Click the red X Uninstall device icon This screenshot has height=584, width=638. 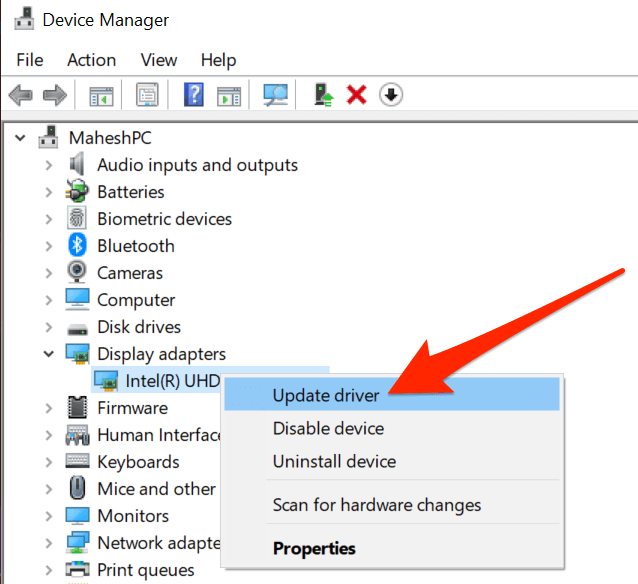tap(356, 95)
